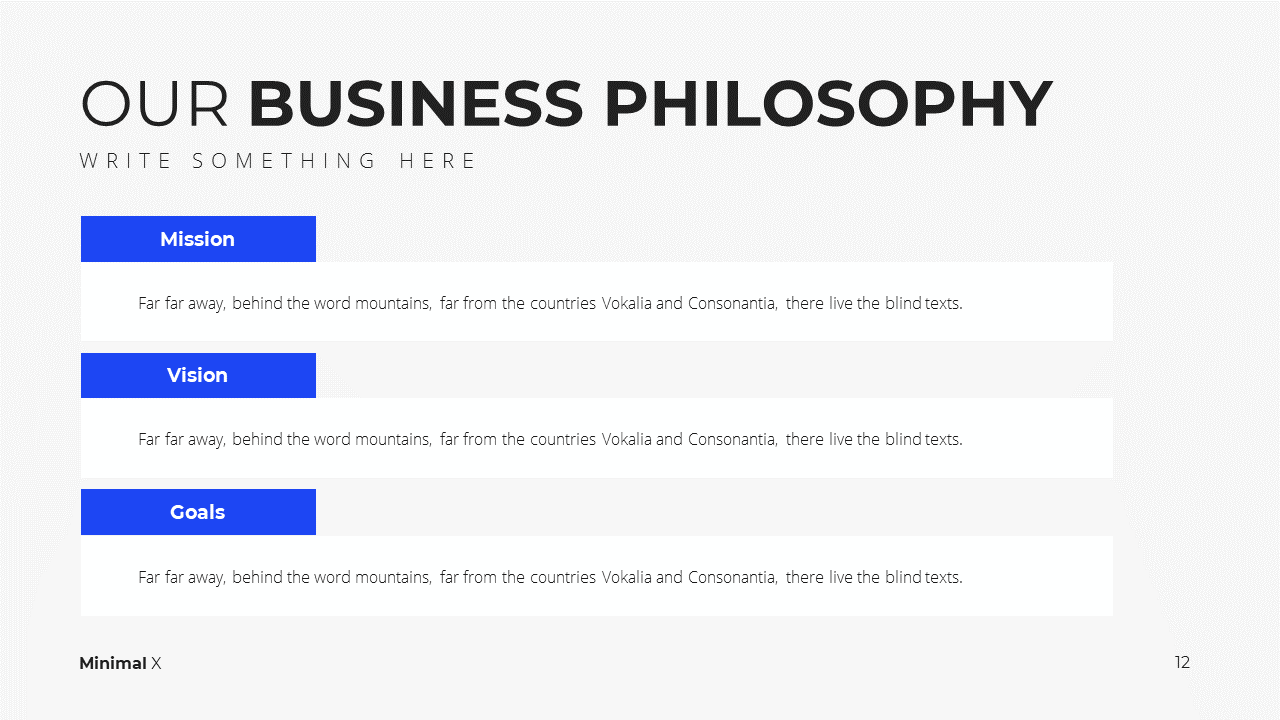Viewport: 1280px width, 720px height.
Task: Select the blue Goals label
Action: point(198,512)
